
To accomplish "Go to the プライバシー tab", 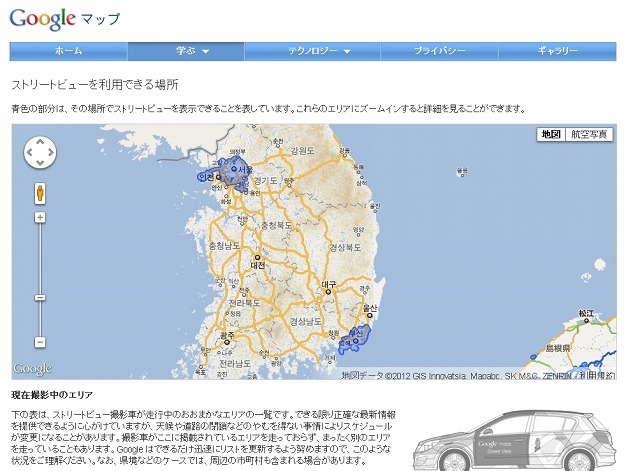I will click(x=439, y=51).
